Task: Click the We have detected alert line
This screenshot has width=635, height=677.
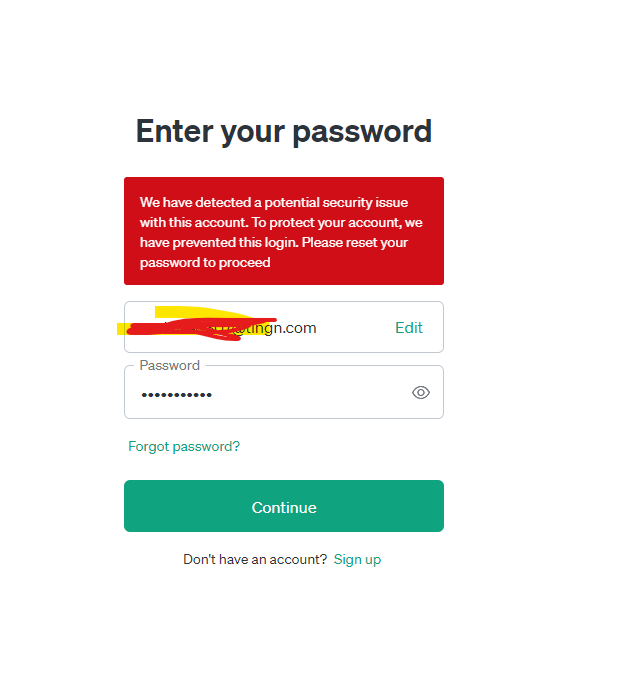Action: [274, 202]
